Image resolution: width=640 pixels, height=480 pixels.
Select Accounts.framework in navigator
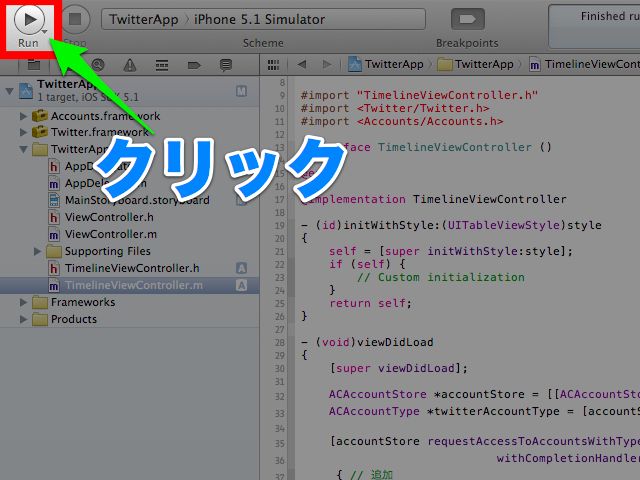pyautogui.click(x=105, y=116)
